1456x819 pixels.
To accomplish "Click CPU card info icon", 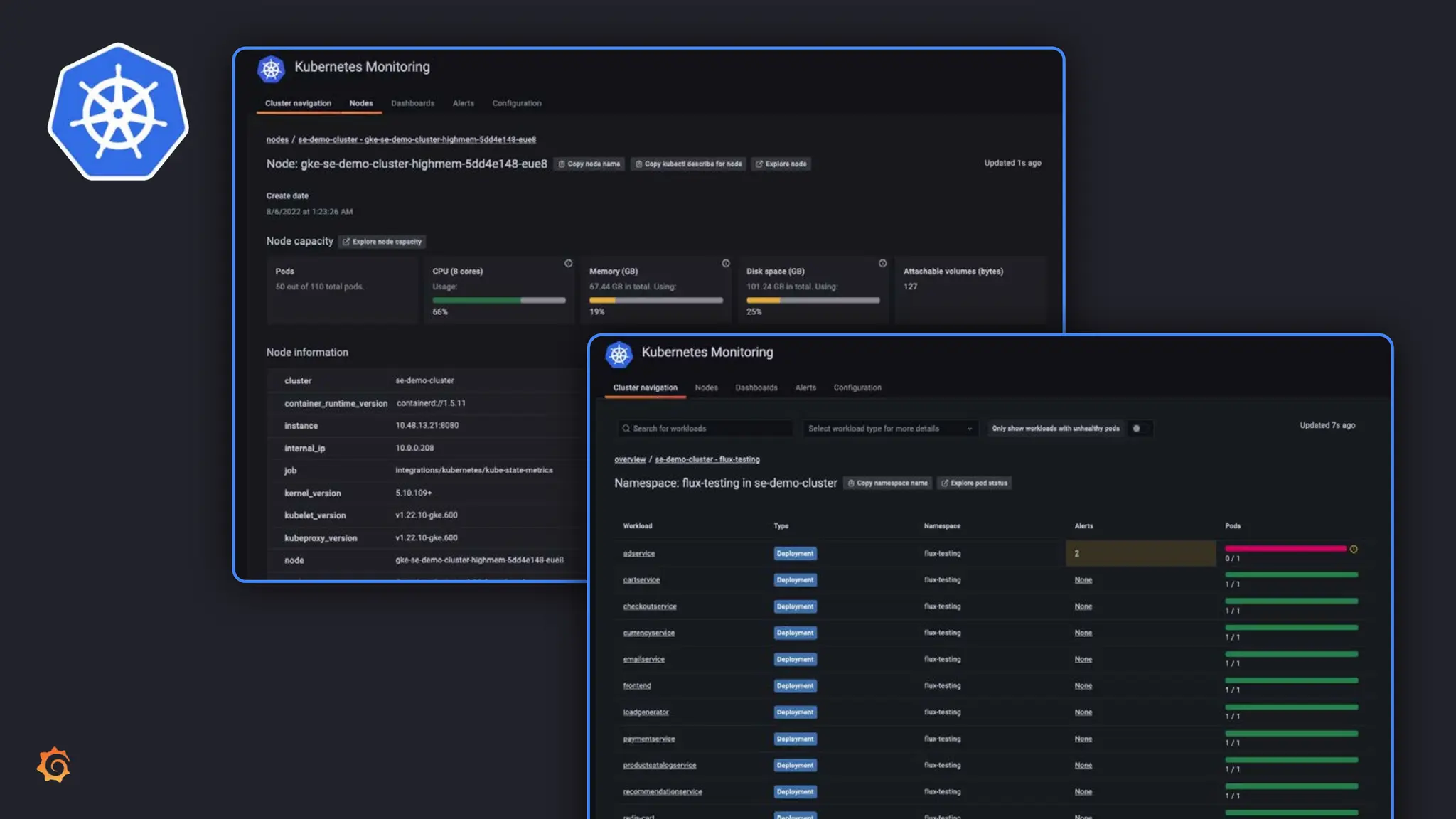I will (568, 264).
